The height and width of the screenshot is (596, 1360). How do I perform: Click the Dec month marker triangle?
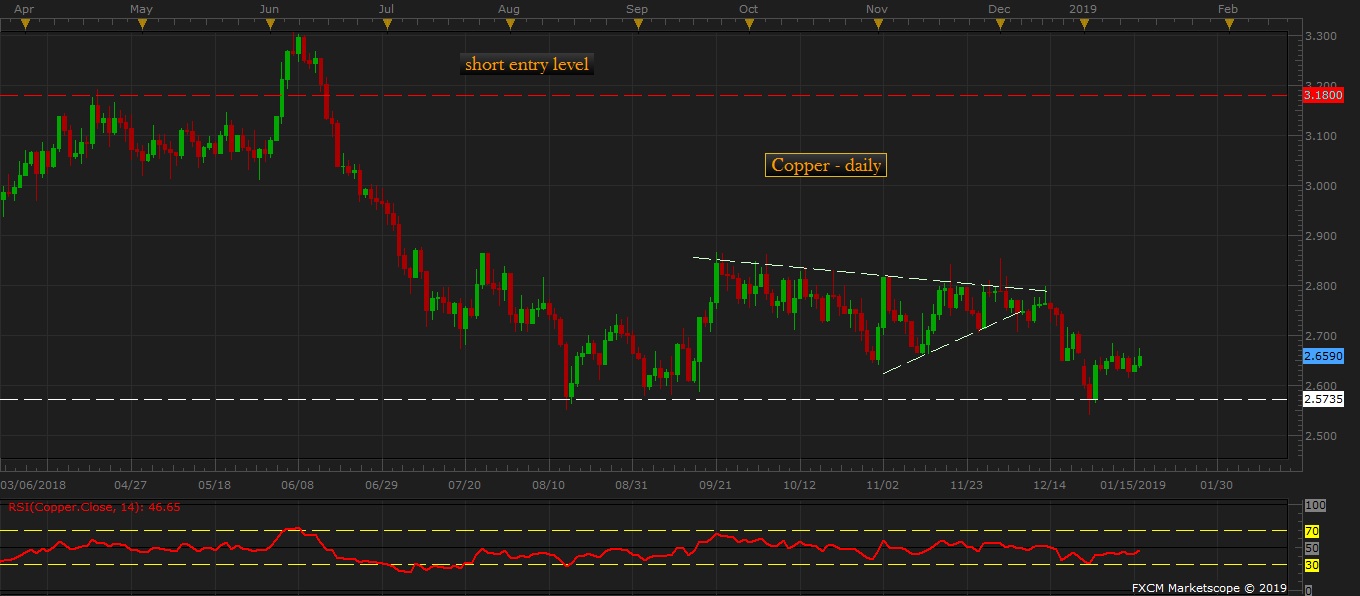999,24
